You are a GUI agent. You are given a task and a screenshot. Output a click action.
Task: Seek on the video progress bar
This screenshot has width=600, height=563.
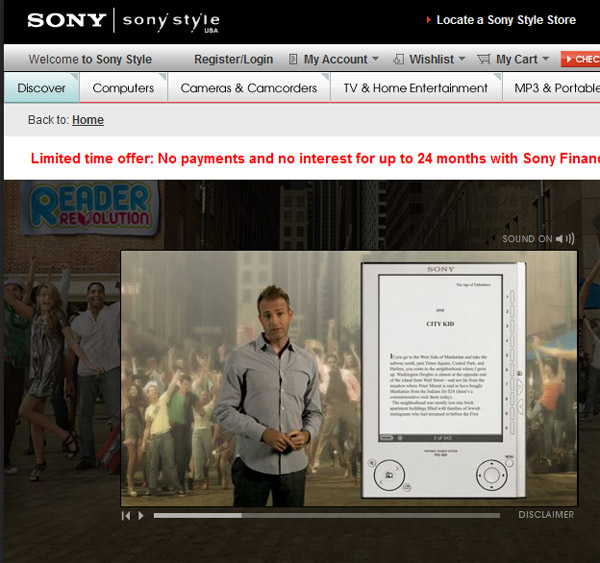(327, 516)
